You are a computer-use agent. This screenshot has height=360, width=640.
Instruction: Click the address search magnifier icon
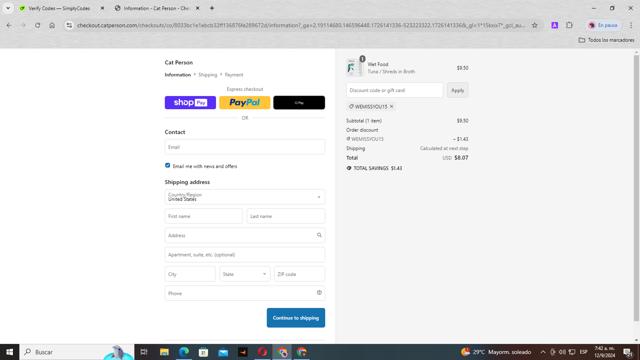pos(319,235)
